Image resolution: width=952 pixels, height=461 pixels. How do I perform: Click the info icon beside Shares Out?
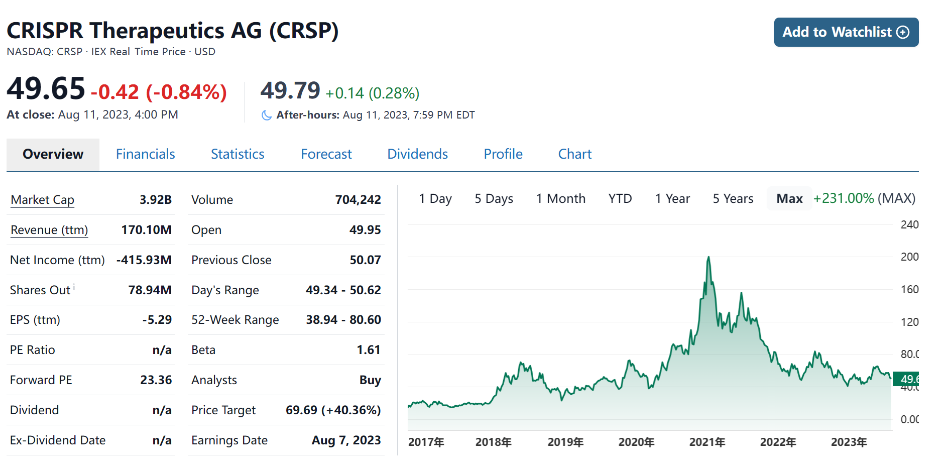[74, 288]
